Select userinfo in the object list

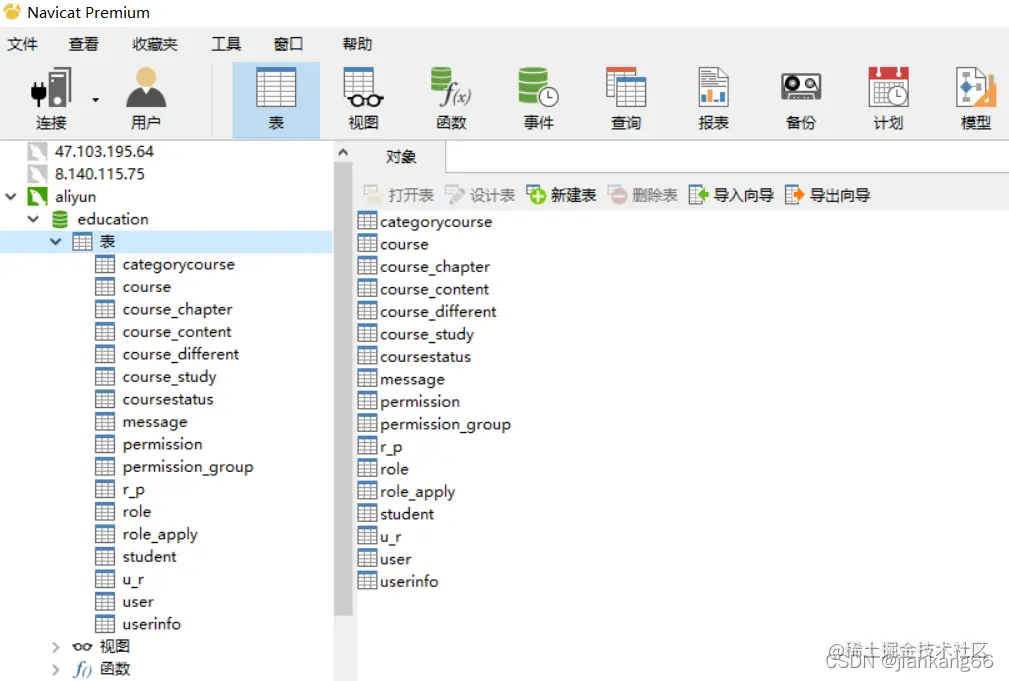coord(409,581)
